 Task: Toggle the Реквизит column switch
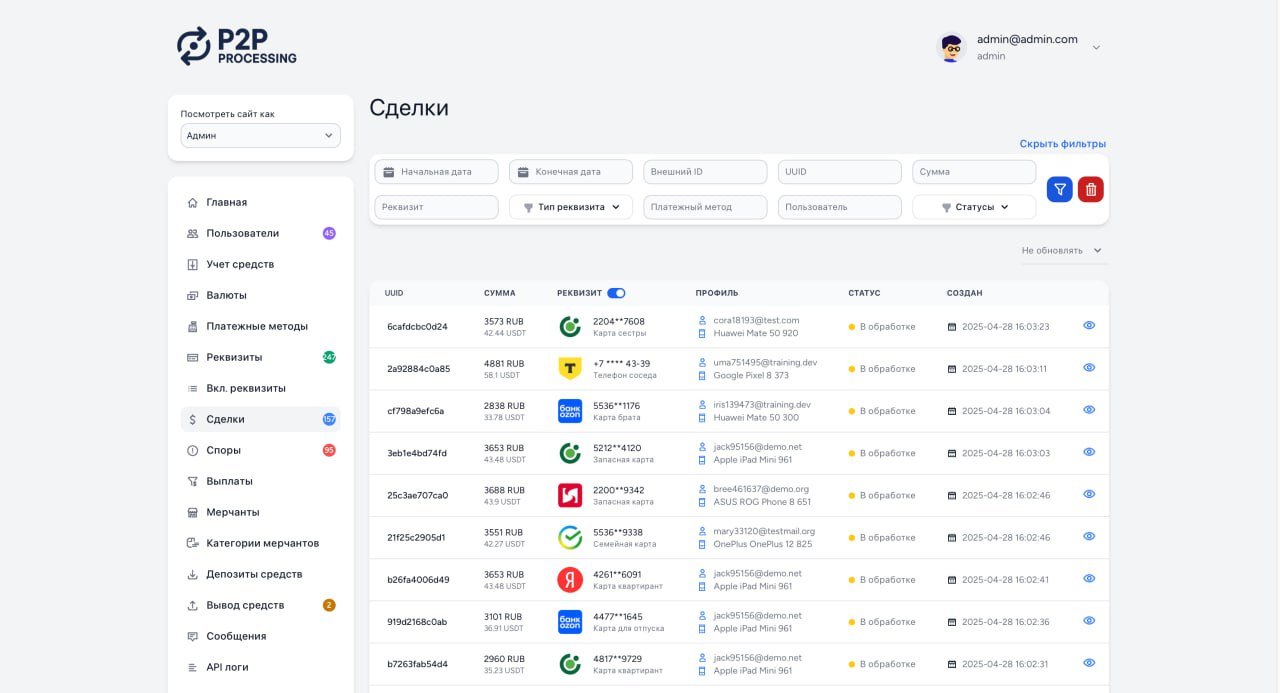616,293
